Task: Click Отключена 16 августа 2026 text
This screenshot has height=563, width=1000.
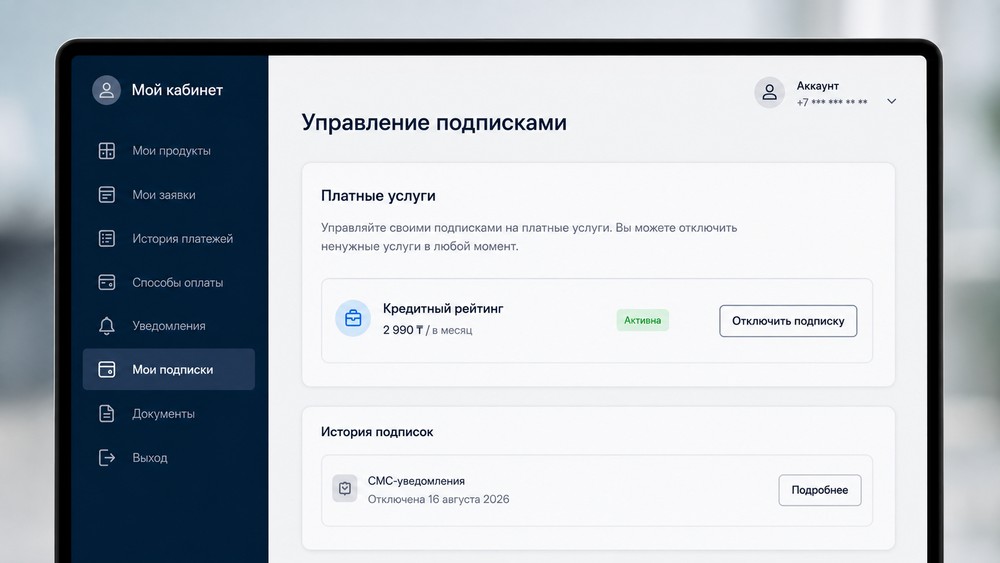Action: pos(438,499)
